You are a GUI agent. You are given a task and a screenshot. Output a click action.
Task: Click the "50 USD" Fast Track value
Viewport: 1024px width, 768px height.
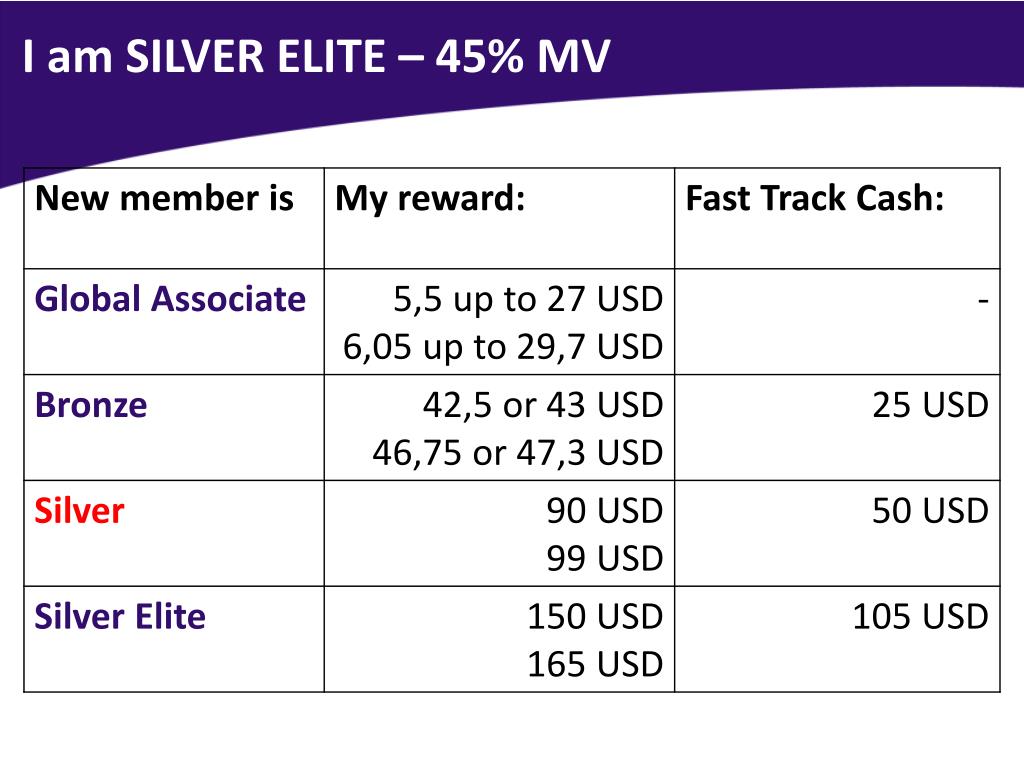coord(930,511)
